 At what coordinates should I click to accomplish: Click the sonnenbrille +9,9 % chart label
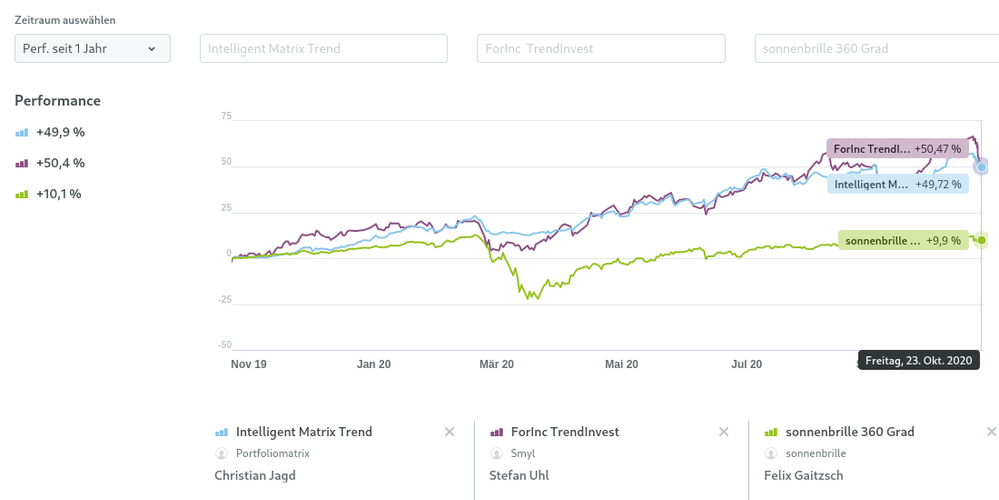point(903,240)
